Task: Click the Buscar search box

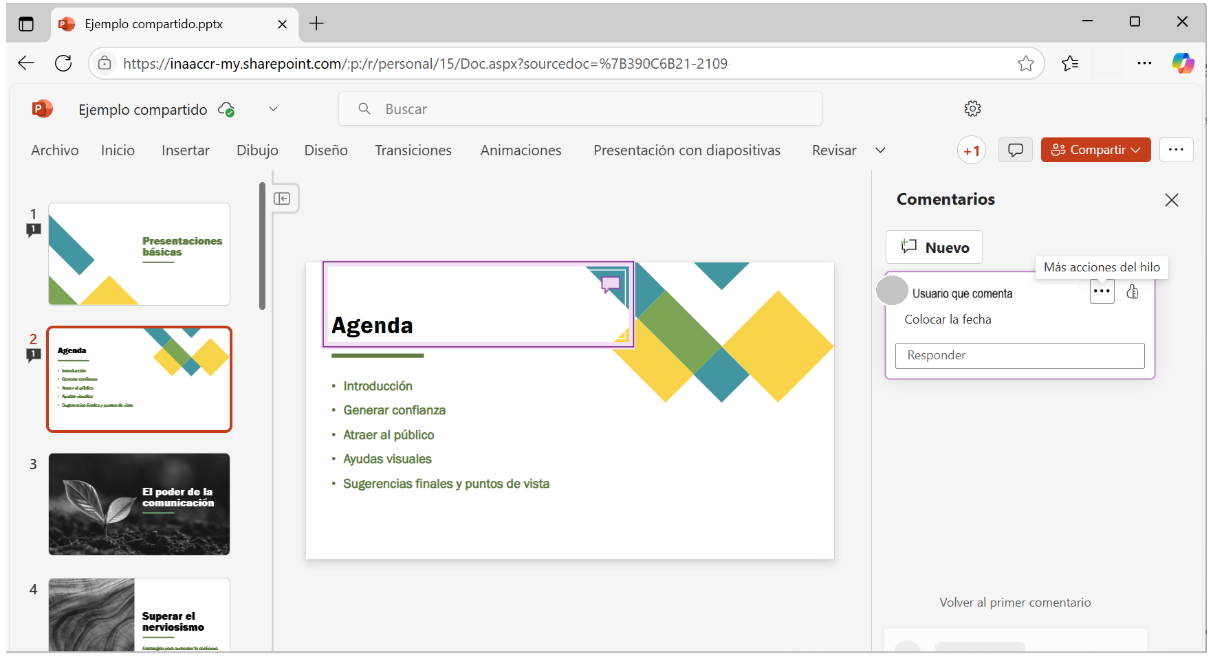Action: [580, 109]
